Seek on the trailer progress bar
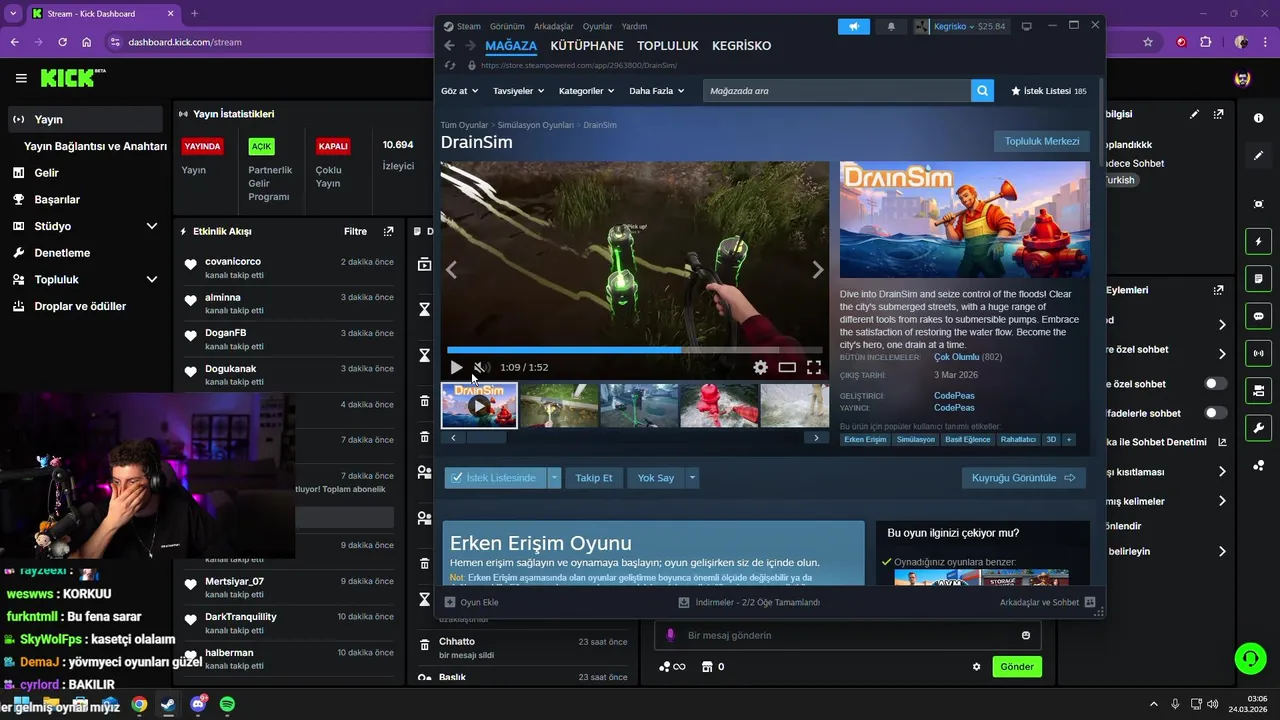Screen dimensions: 1280x720 point(635,351)
